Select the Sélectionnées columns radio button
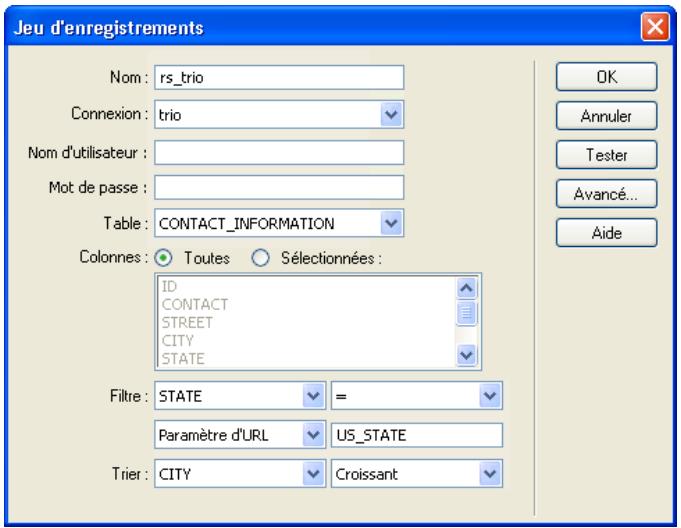 [x=261, y=258]
